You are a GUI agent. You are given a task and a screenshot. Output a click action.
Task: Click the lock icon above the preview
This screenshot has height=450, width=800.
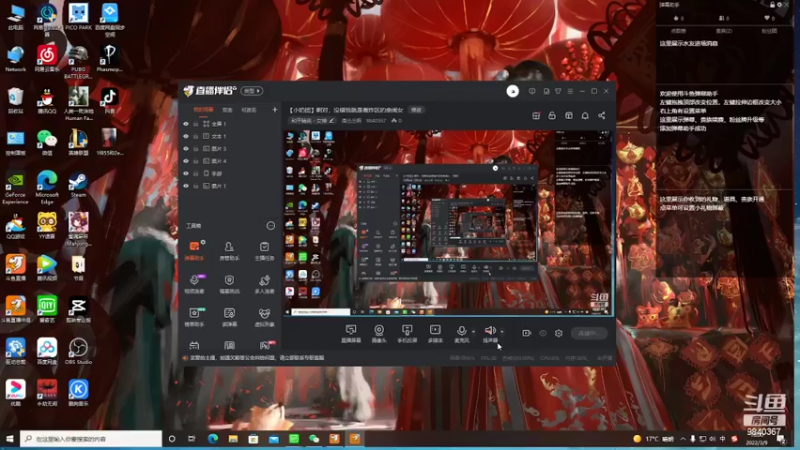click(552, 115)
